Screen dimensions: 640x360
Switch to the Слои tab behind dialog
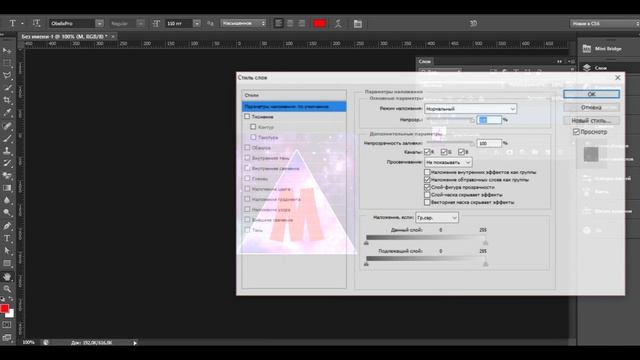(424, 61)
